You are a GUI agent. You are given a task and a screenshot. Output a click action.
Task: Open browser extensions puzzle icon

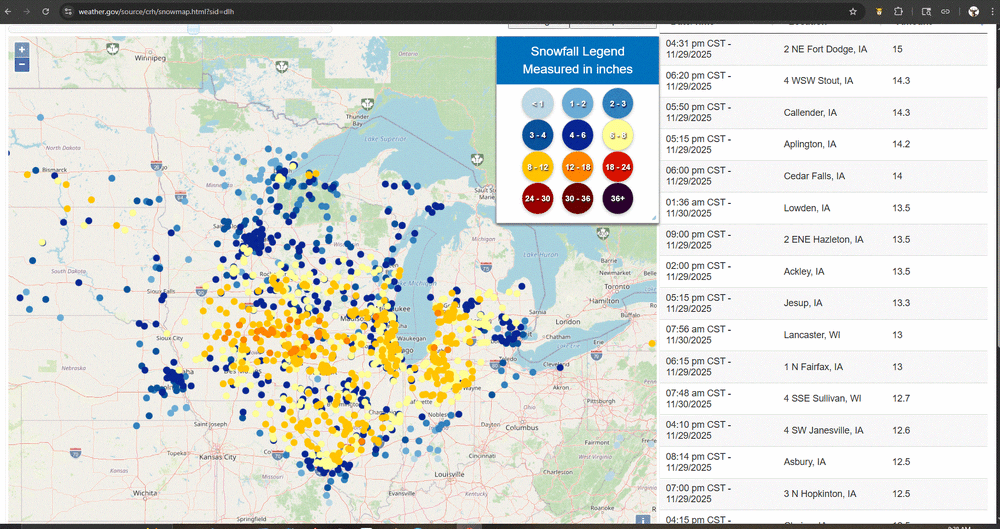coord(899,11)
